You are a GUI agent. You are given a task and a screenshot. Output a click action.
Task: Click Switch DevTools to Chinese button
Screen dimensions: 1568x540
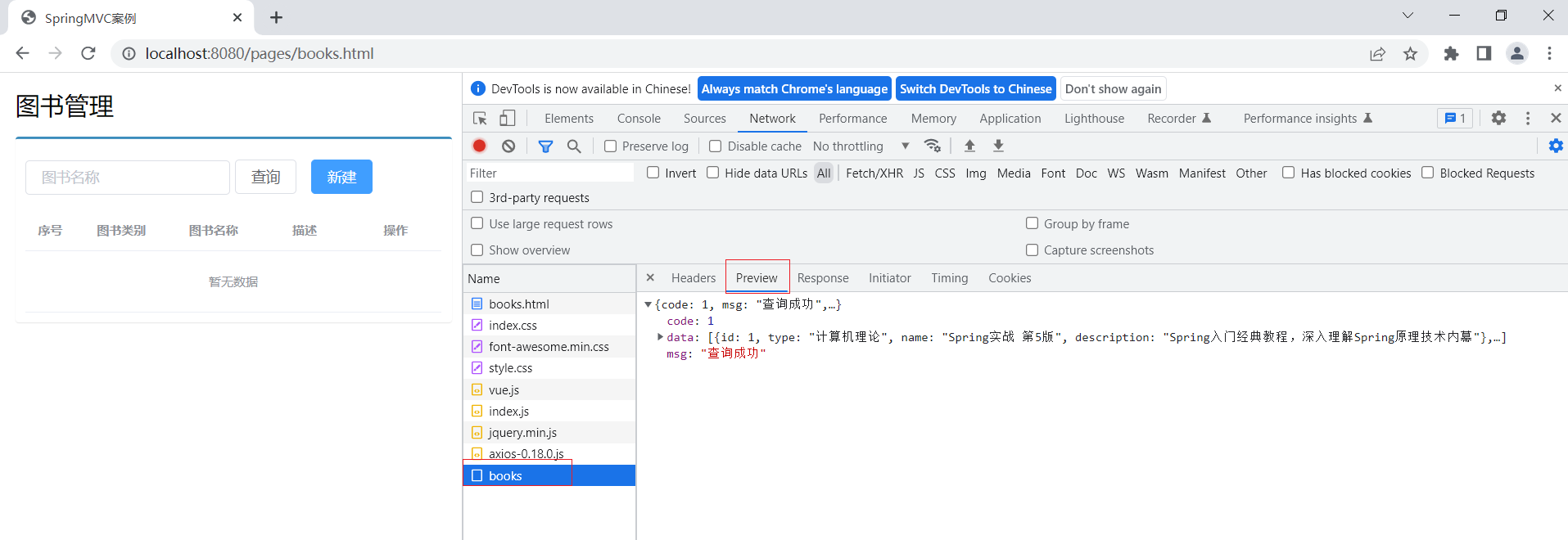(975, 89)
